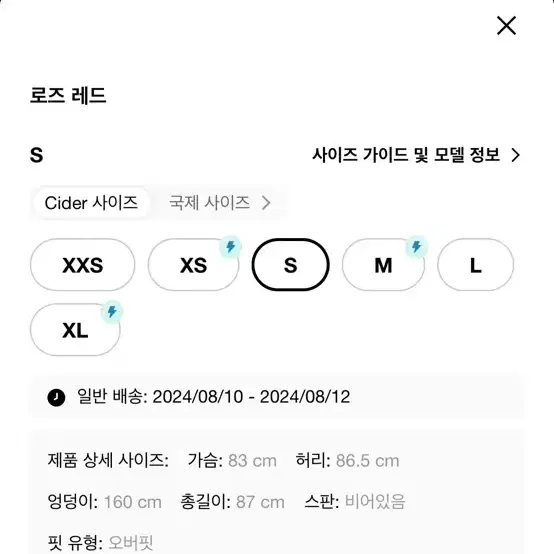The image size is (554, 554).
Task: Click the clock icon beside 일반 배송
Action: [x=56, y=397]
